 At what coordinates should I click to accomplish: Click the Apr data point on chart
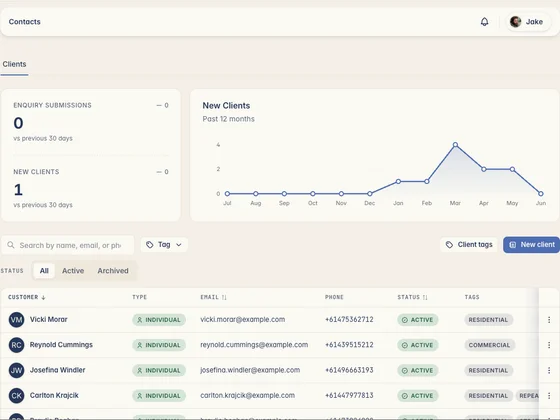pos(484,169)
